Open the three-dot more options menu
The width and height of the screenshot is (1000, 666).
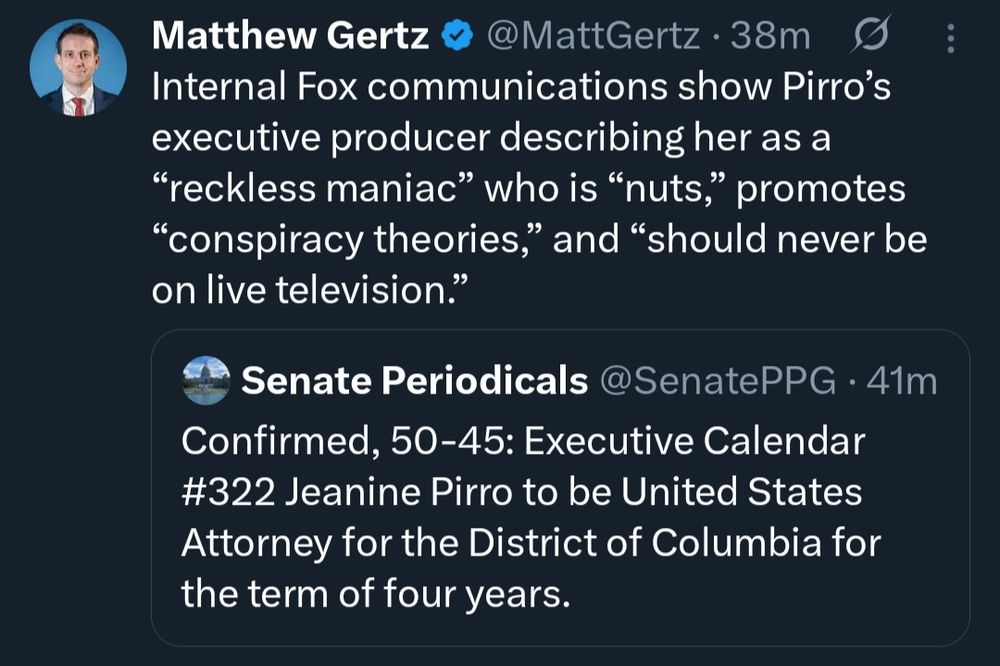[x=951, y=38]
